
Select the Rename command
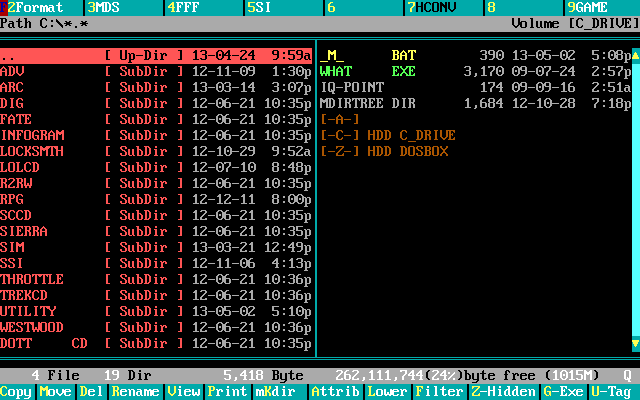tap(135, 392)
